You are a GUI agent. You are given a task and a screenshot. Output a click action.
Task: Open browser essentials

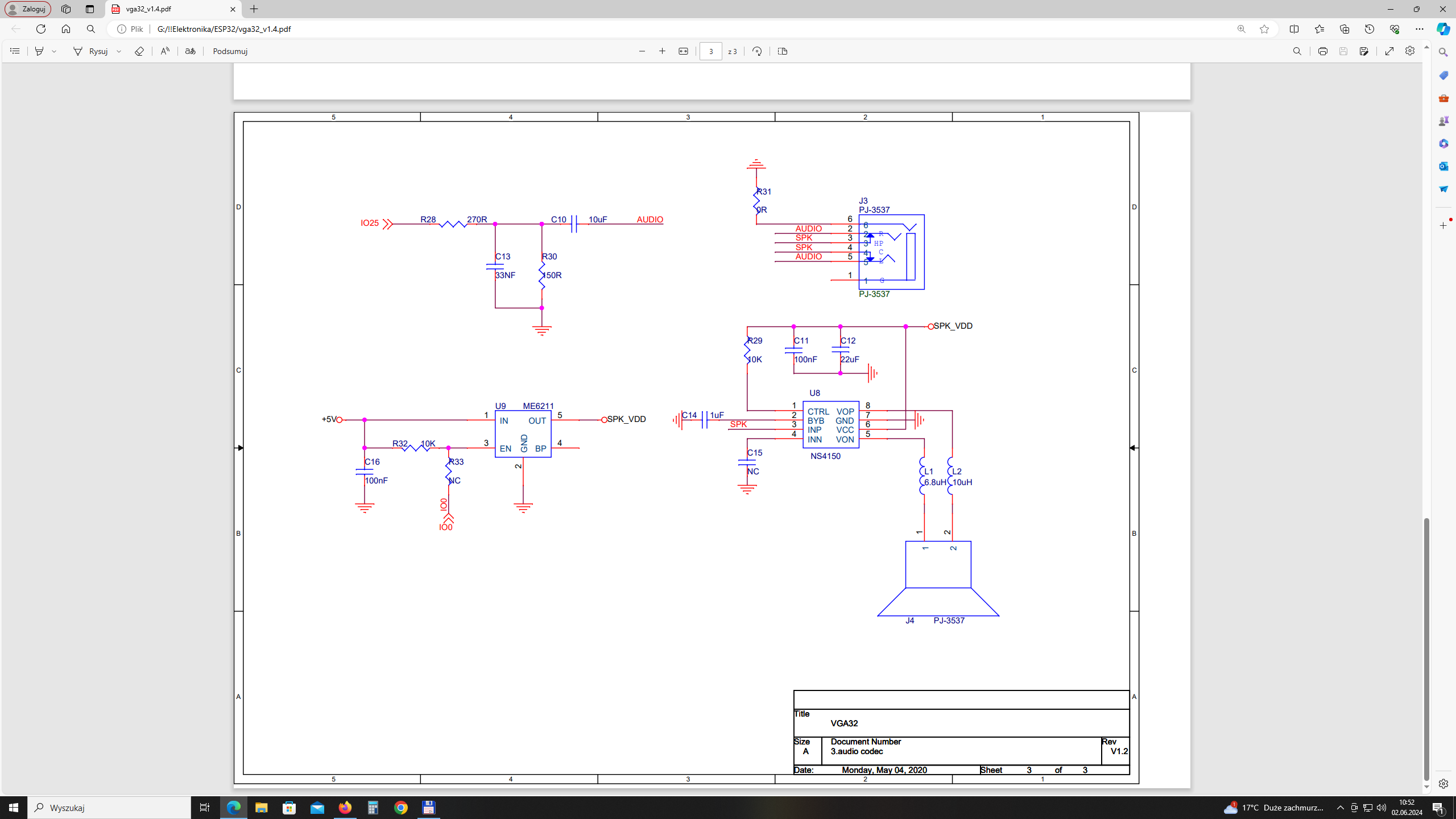tap(1395, 29)
